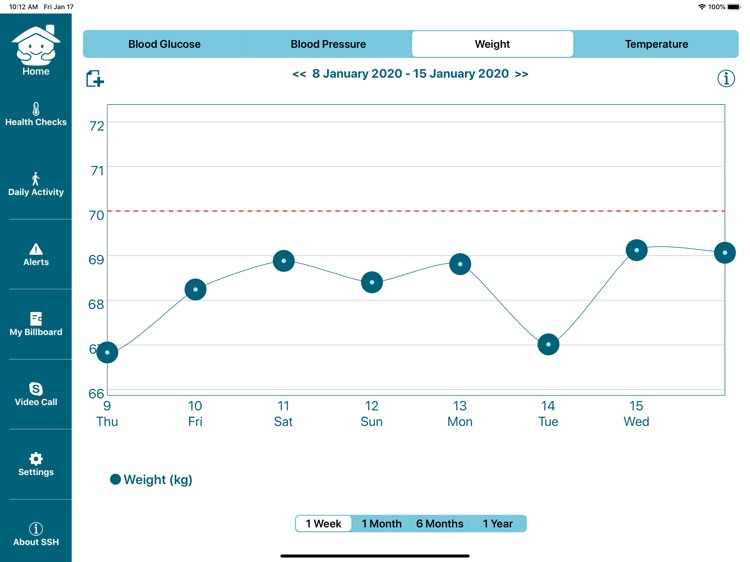Image resolution: width=750 pixels, height=562 pixels.
Task: Open the Home house icon
Action: point(36,46)
